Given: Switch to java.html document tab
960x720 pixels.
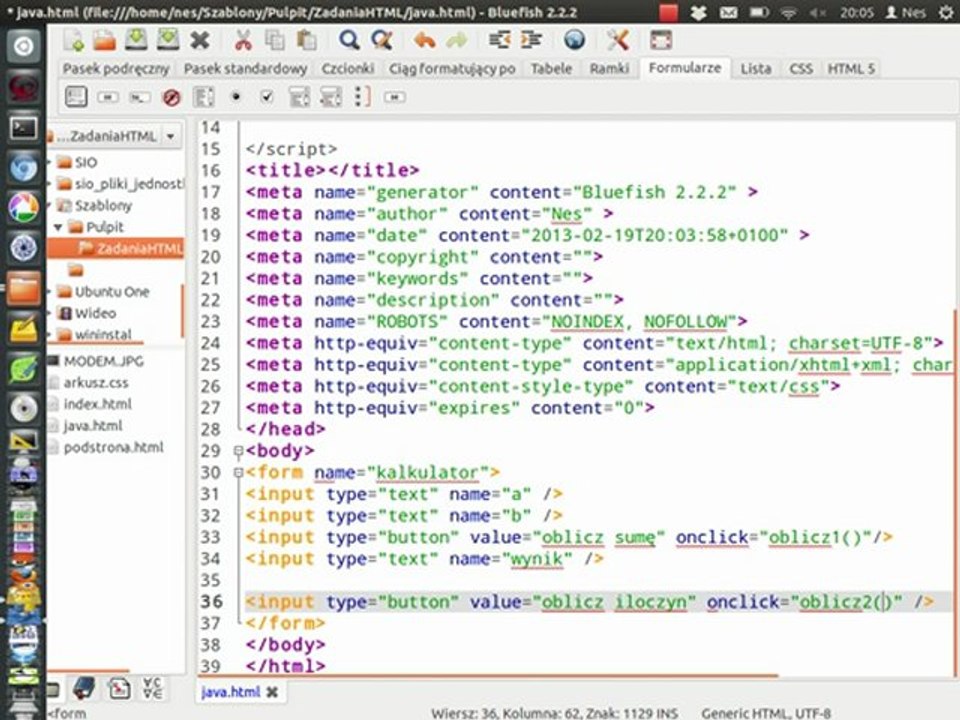Looking at the screenshot, I should pos(231,692).
